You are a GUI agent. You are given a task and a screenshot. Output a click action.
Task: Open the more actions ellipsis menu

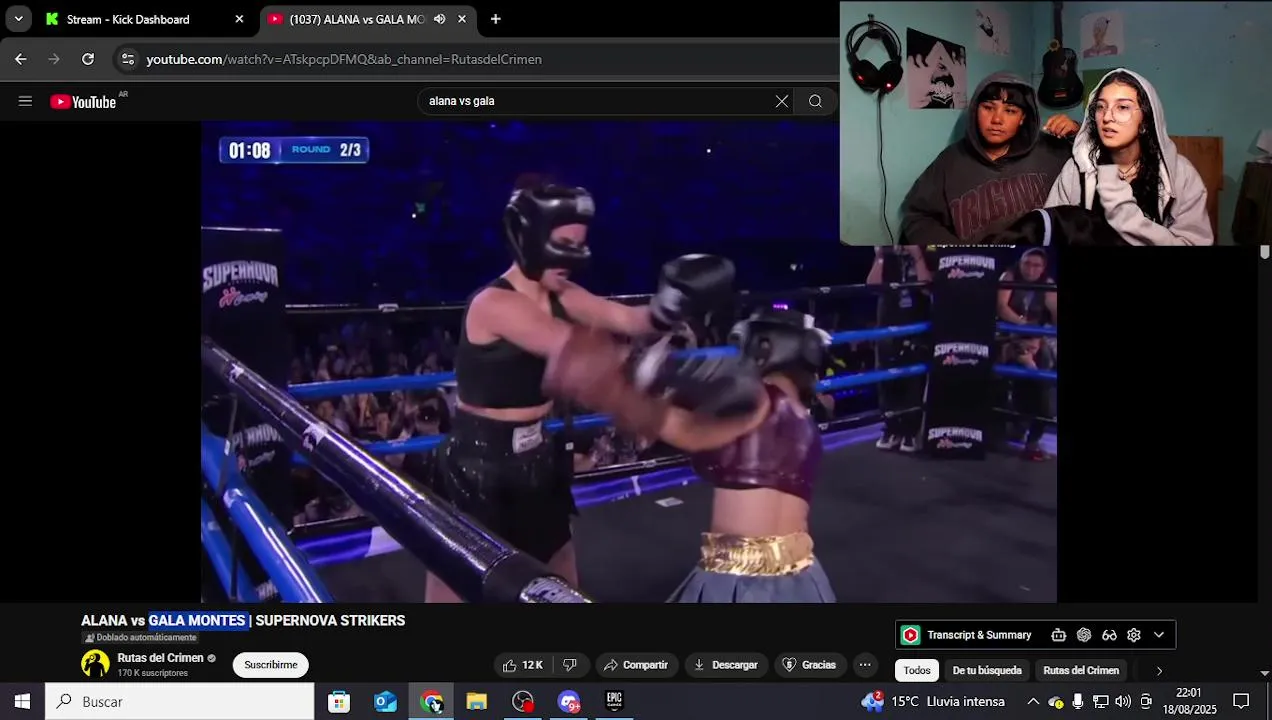coord(865,665)
